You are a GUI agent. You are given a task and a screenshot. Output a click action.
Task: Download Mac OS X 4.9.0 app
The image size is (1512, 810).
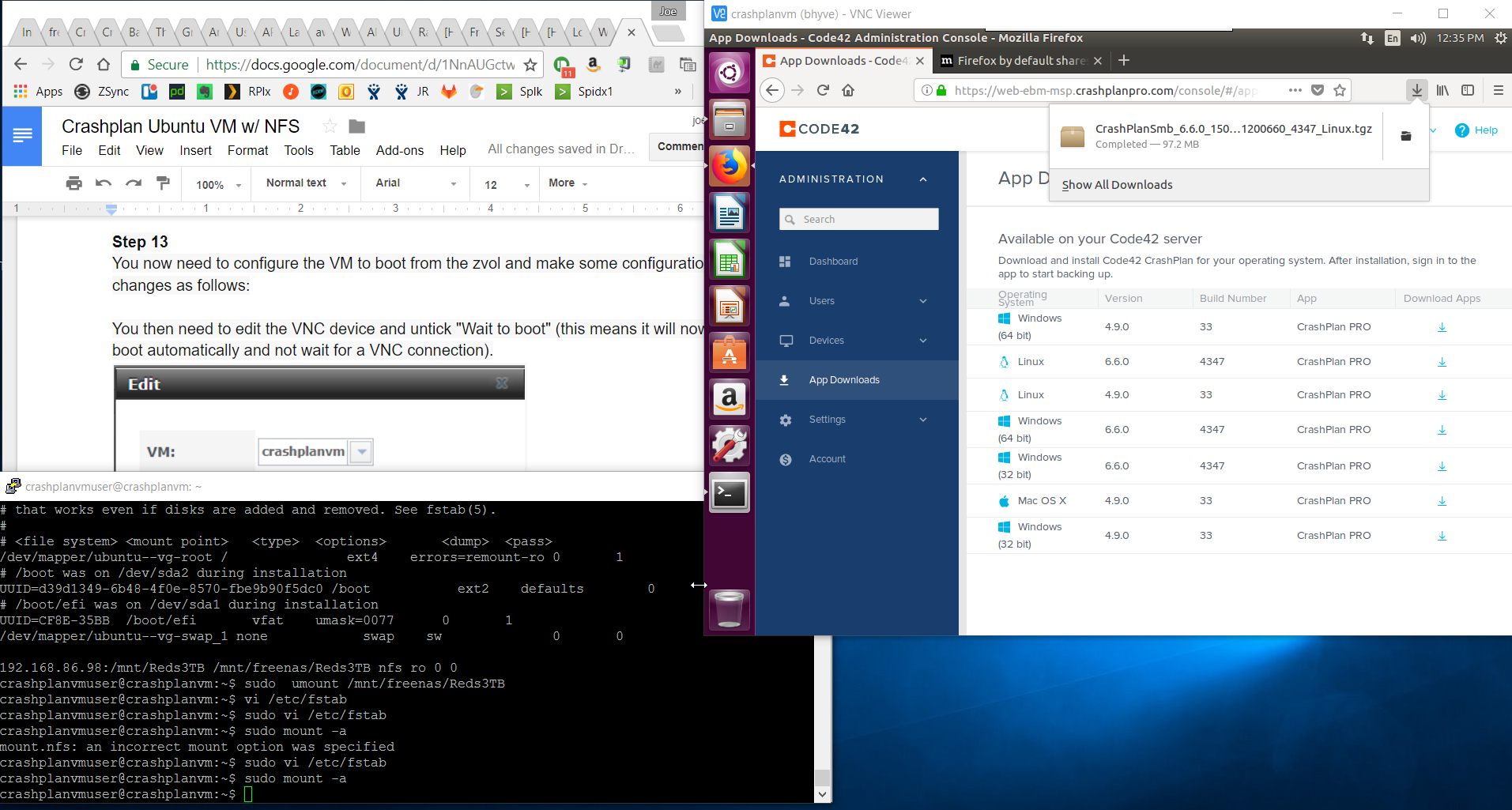click(x=1442, y=501)
